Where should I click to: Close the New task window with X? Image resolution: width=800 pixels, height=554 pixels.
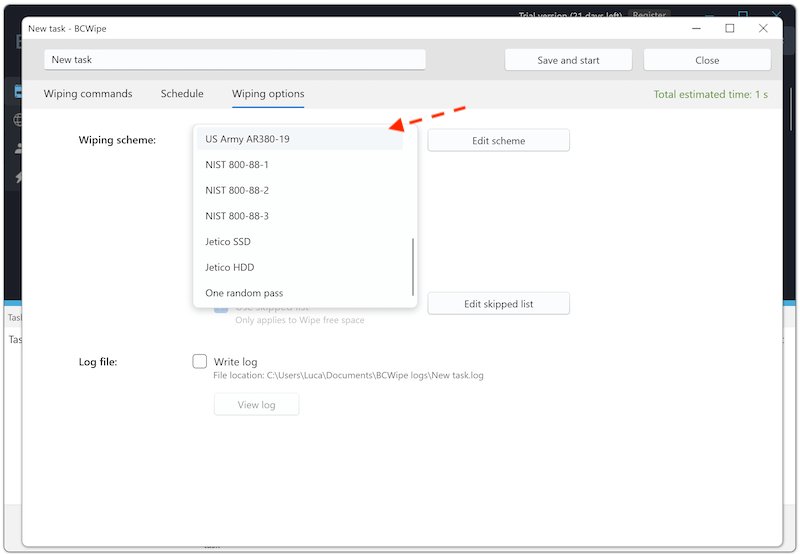[763, 29]
